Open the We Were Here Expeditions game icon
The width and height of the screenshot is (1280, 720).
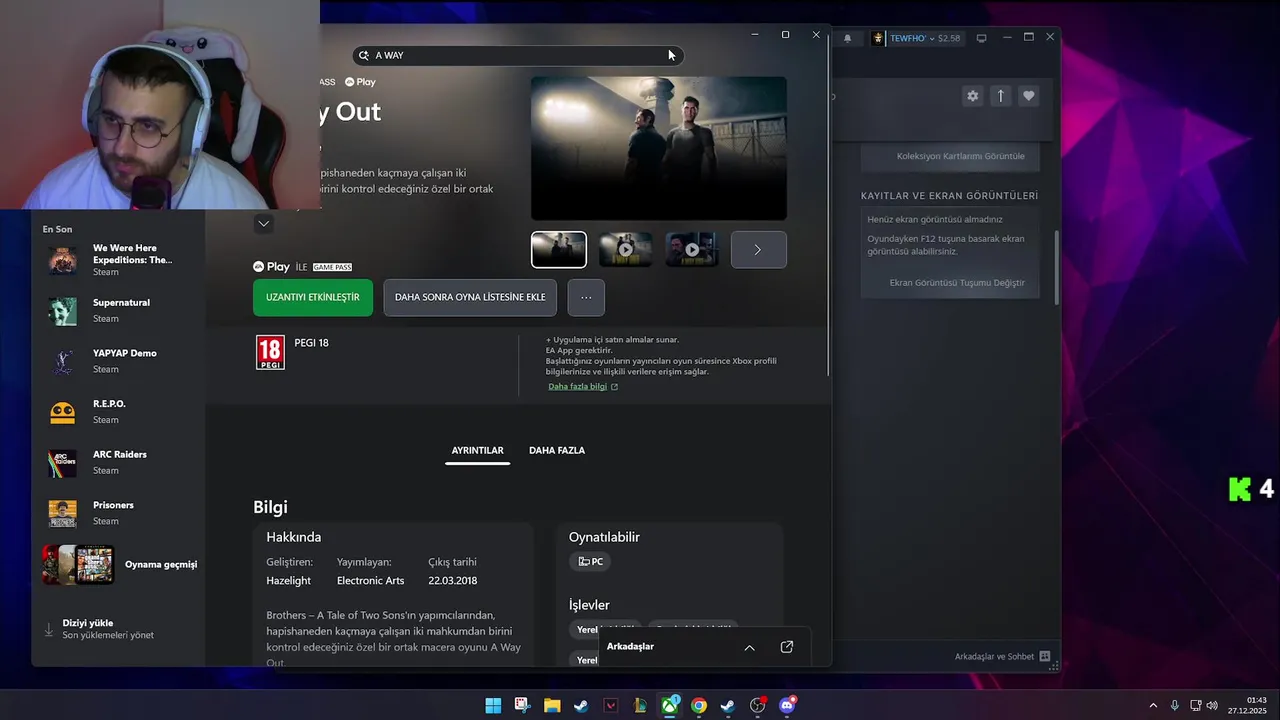pyautogui.click(x=62, y=260)
